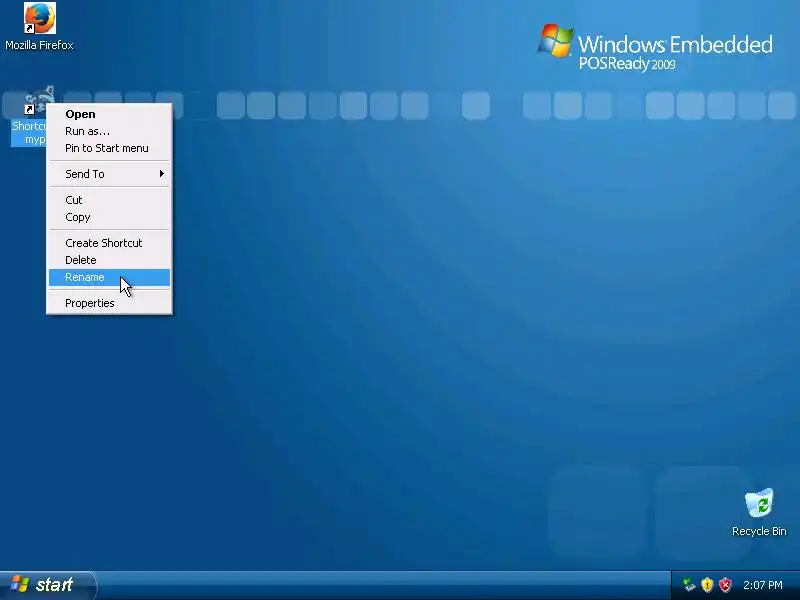This screenshot has height=600, width=800.
Task: Click the red security alert tray icon
Action: (725, 585)
